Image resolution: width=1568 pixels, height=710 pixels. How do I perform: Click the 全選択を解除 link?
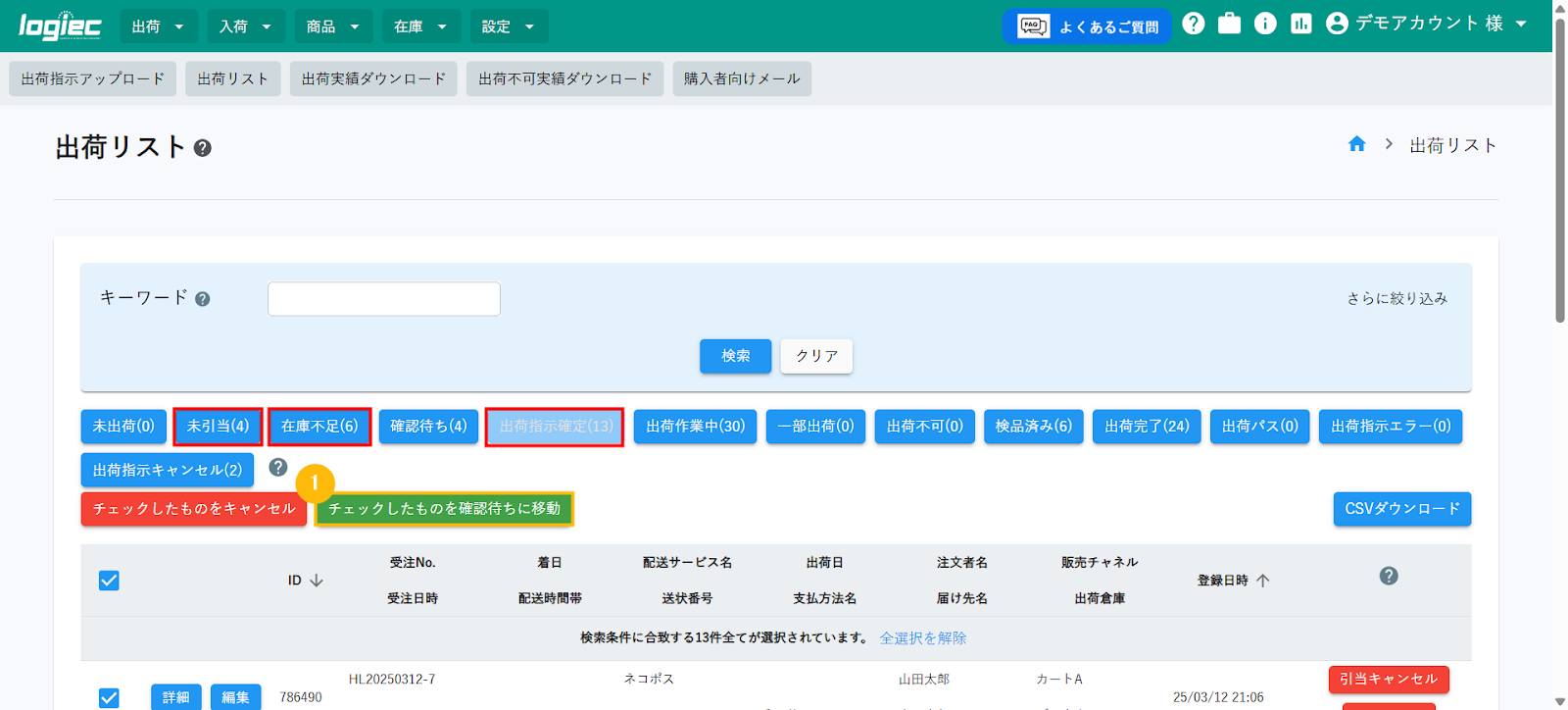pyautogui.click(x=922, y=638)
